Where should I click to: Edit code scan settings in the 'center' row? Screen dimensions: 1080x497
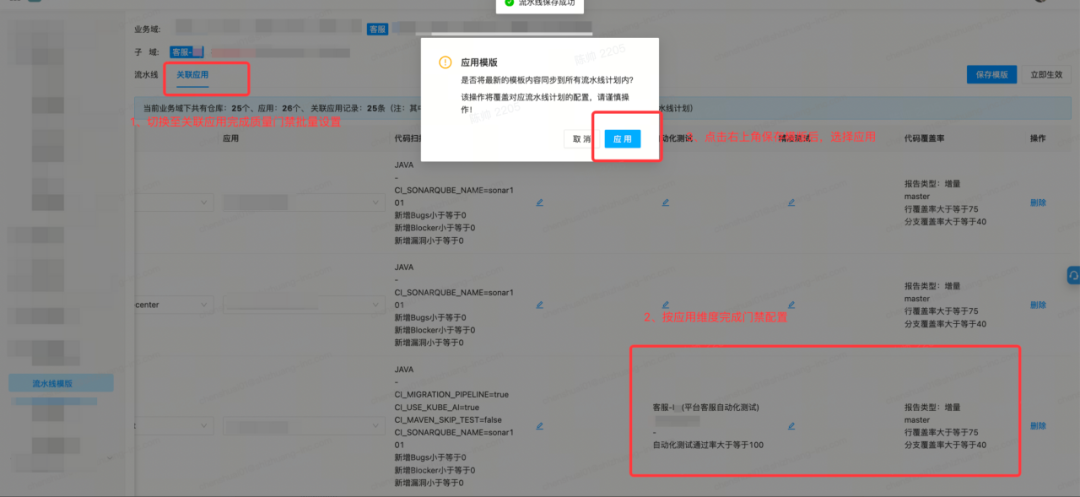(x=539, y=304)
